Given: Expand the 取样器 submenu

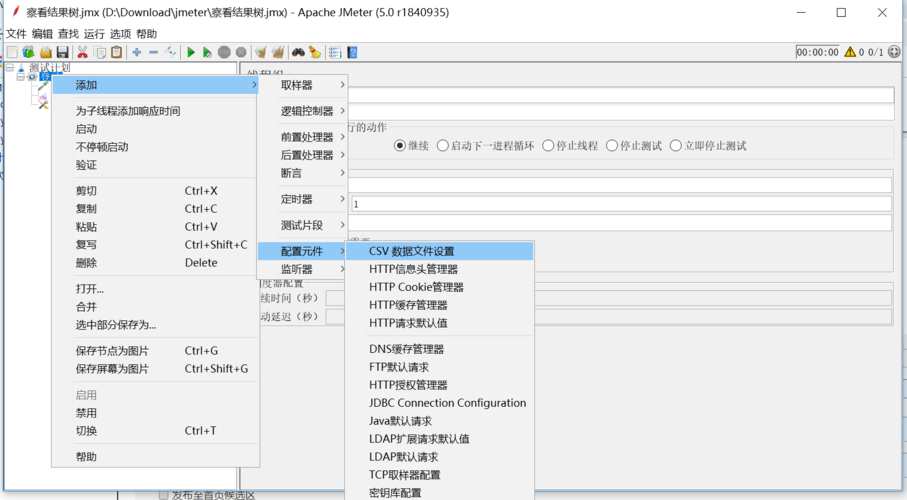Looking at the screenshot, I should point(303,85).
